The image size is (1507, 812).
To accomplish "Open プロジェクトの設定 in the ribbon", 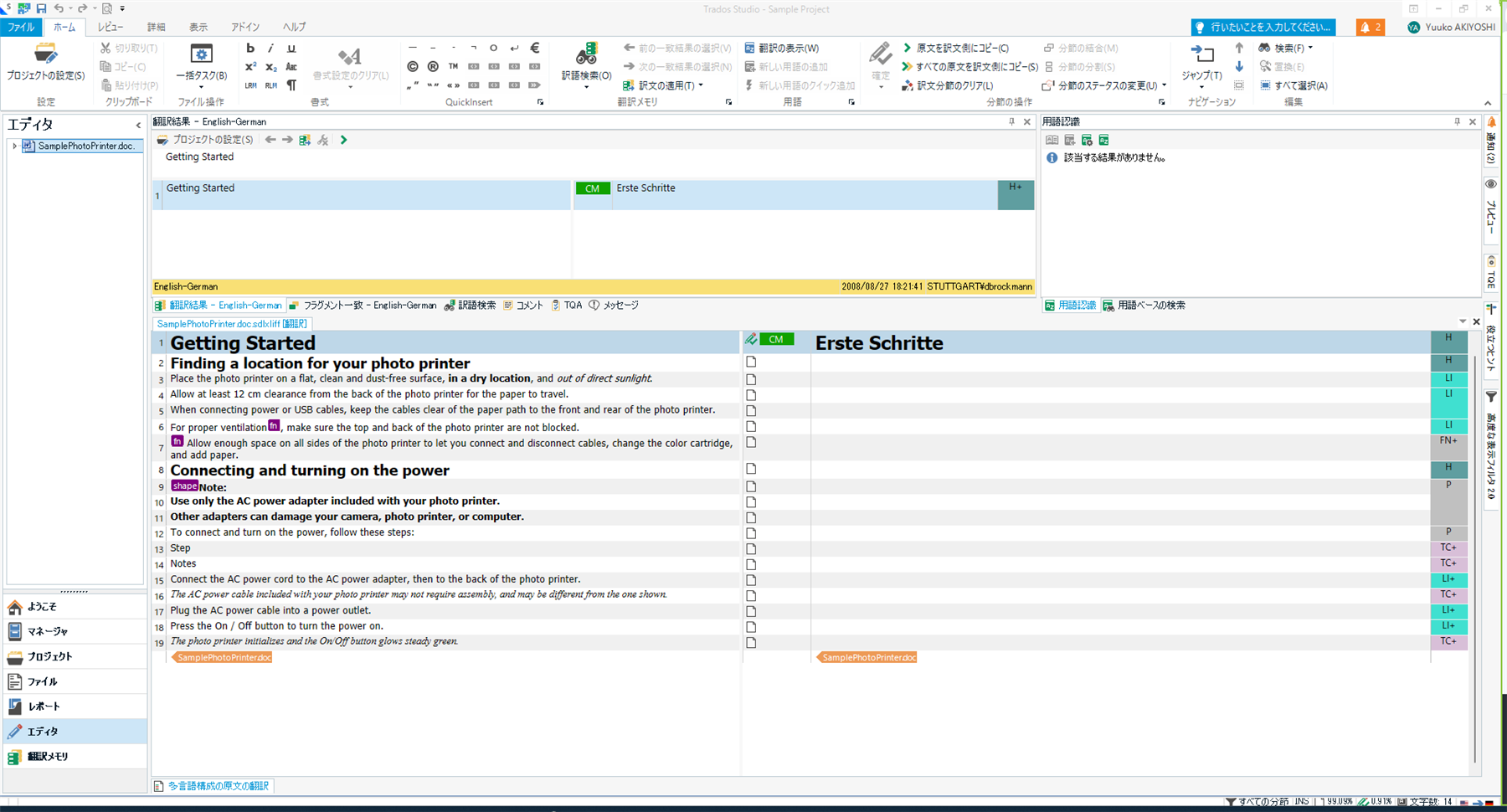I will (46, 63).
